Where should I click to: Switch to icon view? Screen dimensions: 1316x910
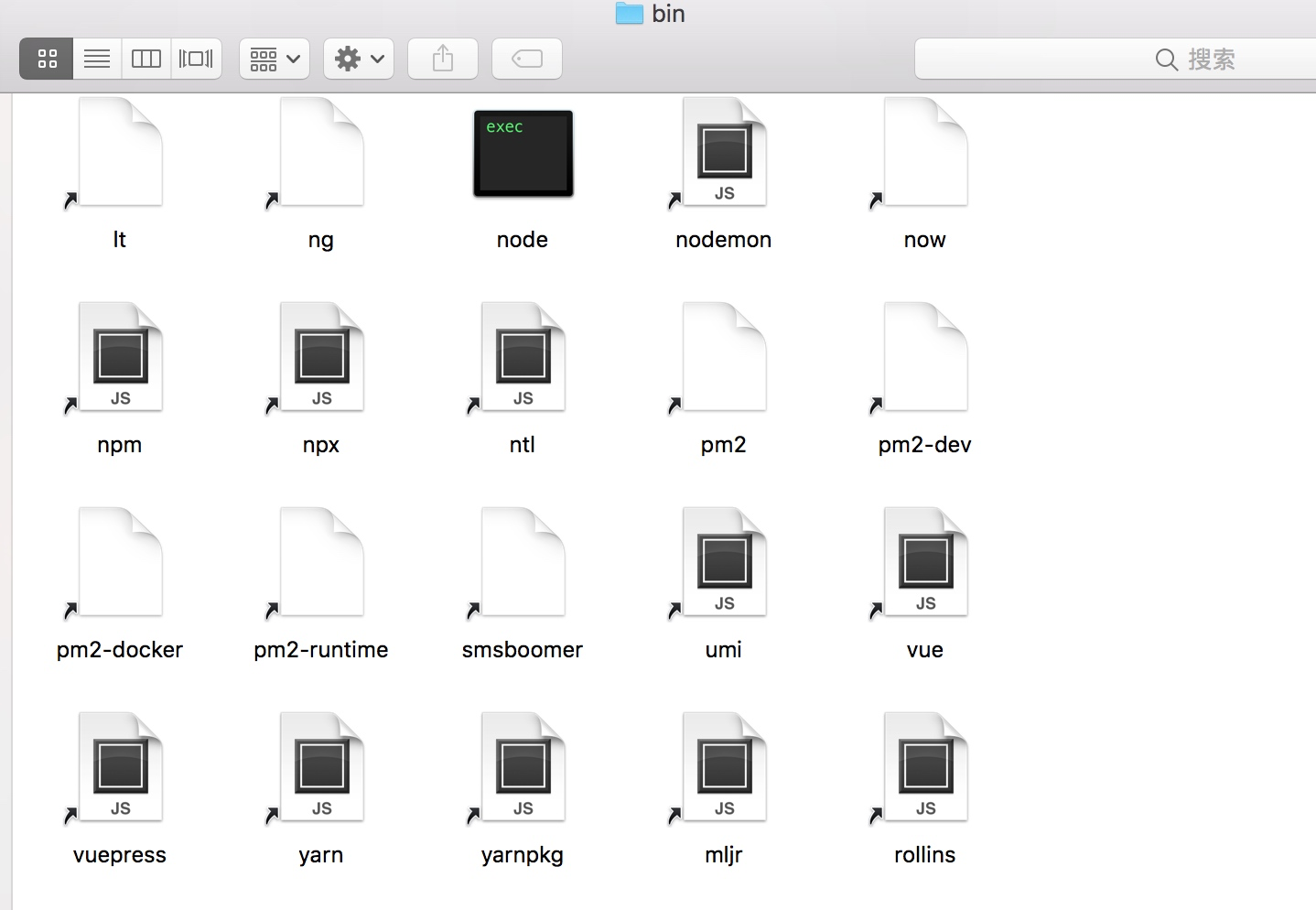tap(47, 59)
